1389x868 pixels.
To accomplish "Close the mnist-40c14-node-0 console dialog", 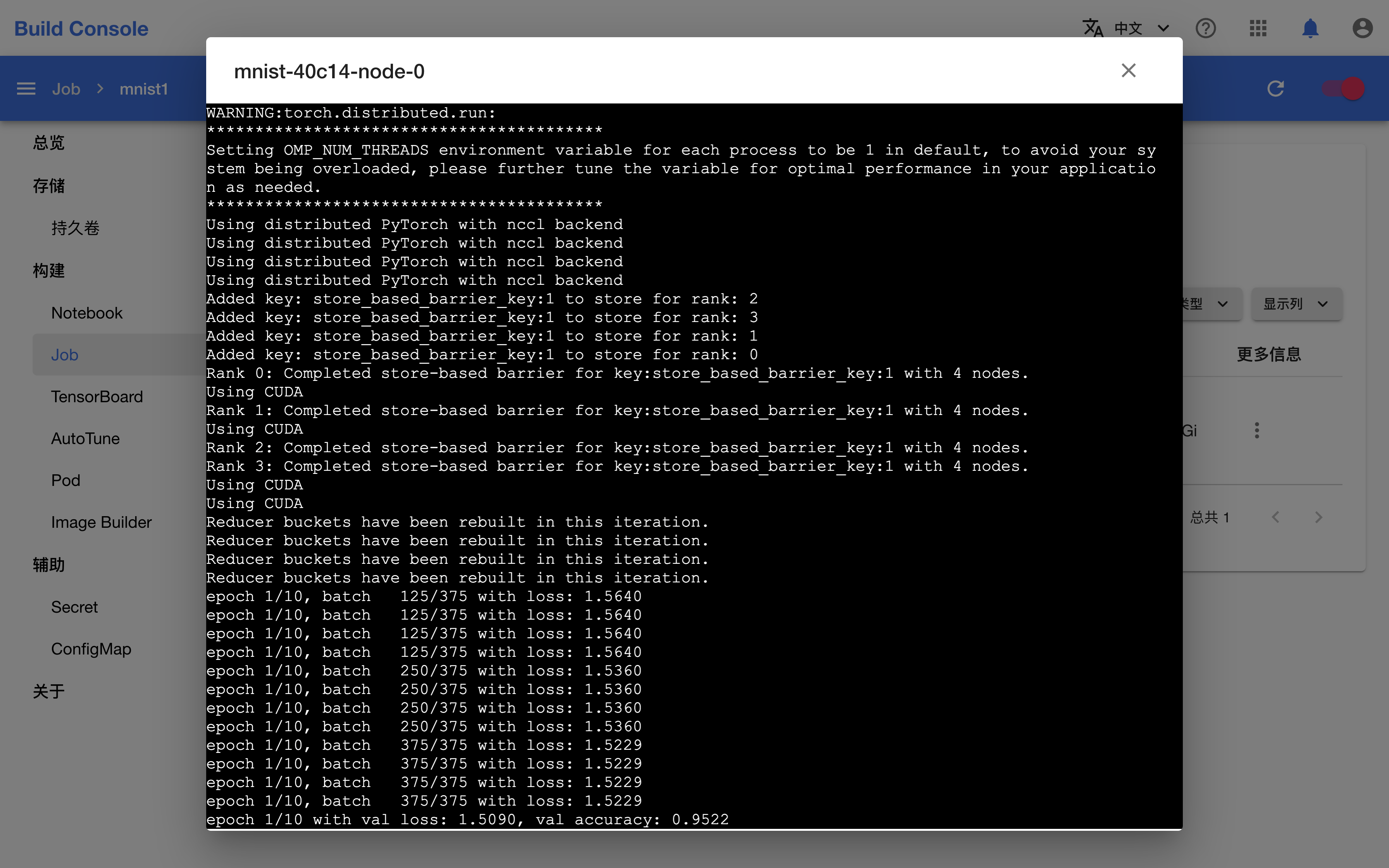I will coord(1128,70).
